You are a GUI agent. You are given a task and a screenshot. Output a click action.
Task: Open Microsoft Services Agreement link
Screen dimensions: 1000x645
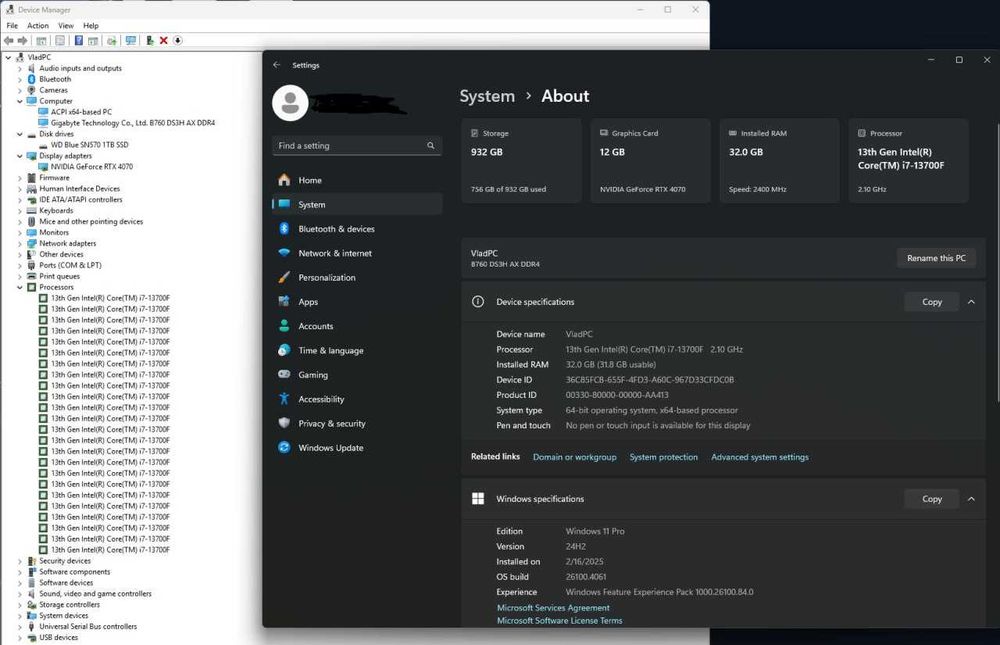553,607
